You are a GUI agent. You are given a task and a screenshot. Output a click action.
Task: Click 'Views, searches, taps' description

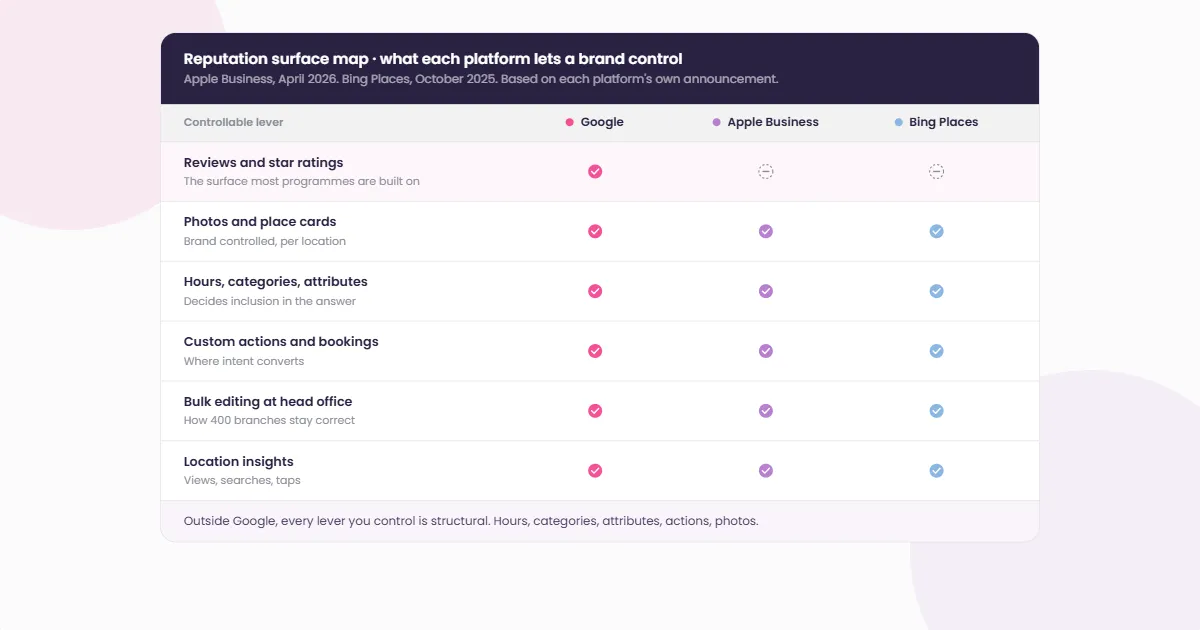click(242, 480)
